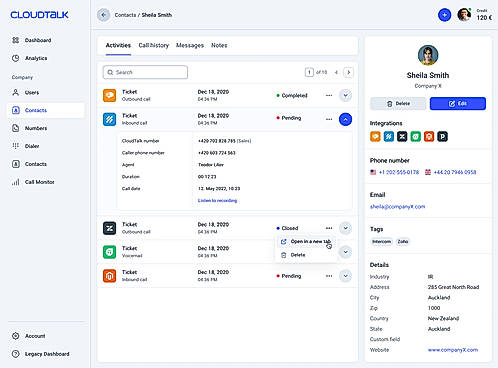Select the highlighted Contacts sidebar item

46,110
